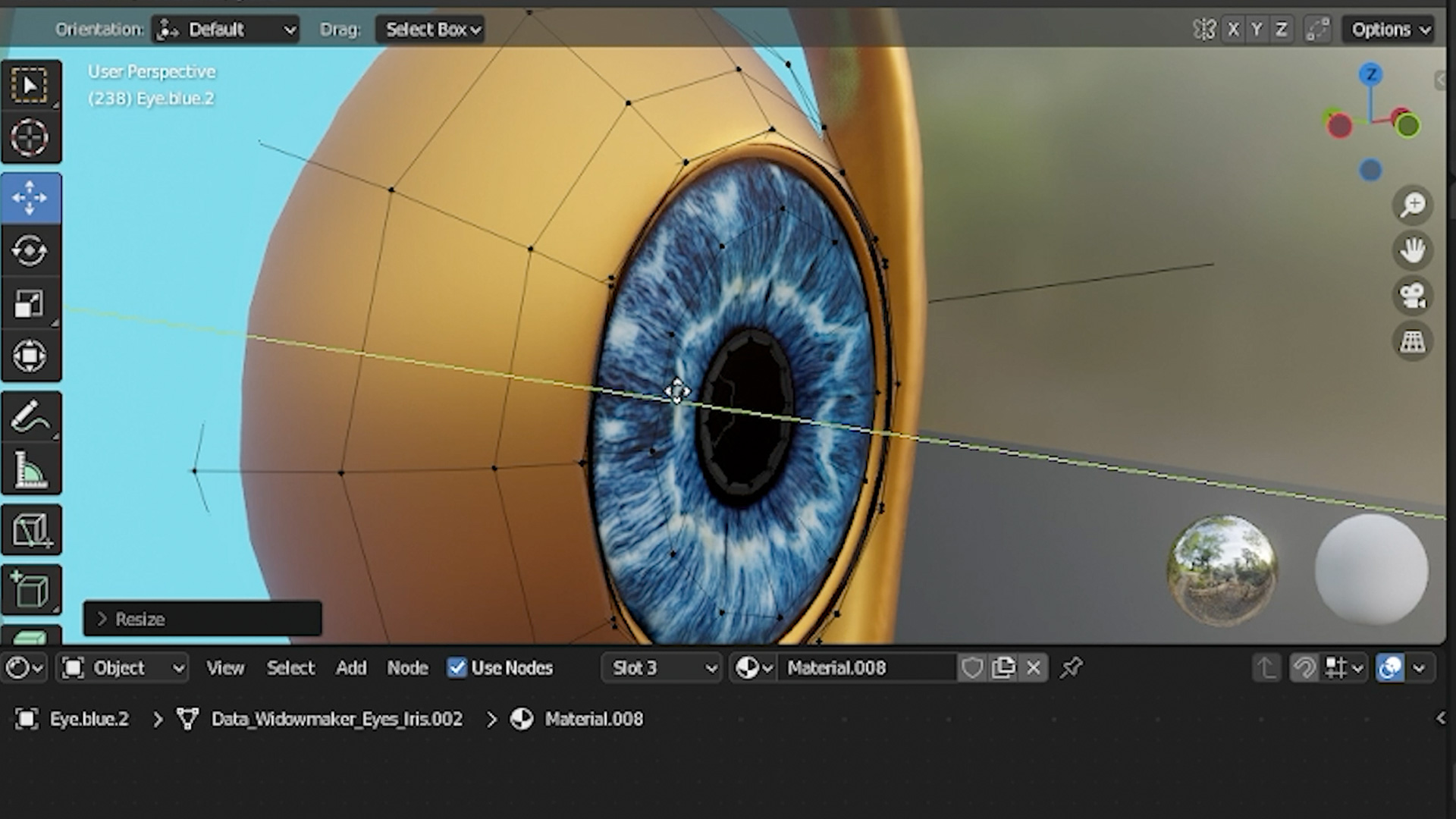1456x819 pixels.
Task: Duplicate Material.008 with new material icon
Action: tap(1003, 668)
